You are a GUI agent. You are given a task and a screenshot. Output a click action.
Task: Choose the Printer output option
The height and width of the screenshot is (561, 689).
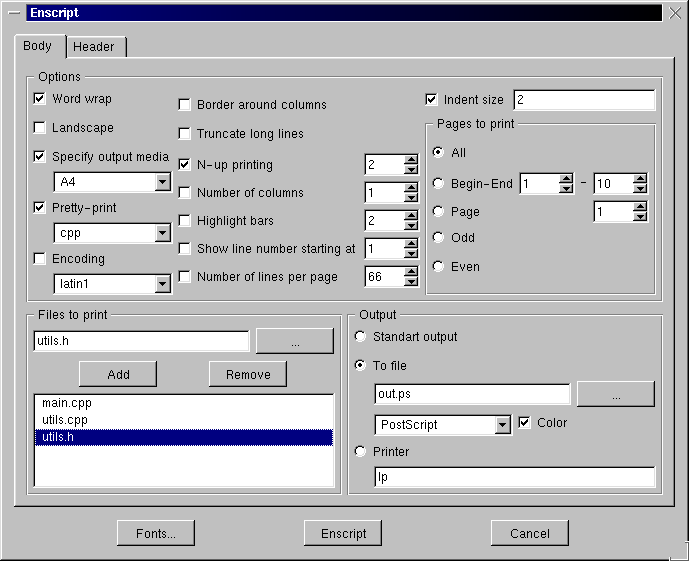pyautogui.click(x=361, y=452)
